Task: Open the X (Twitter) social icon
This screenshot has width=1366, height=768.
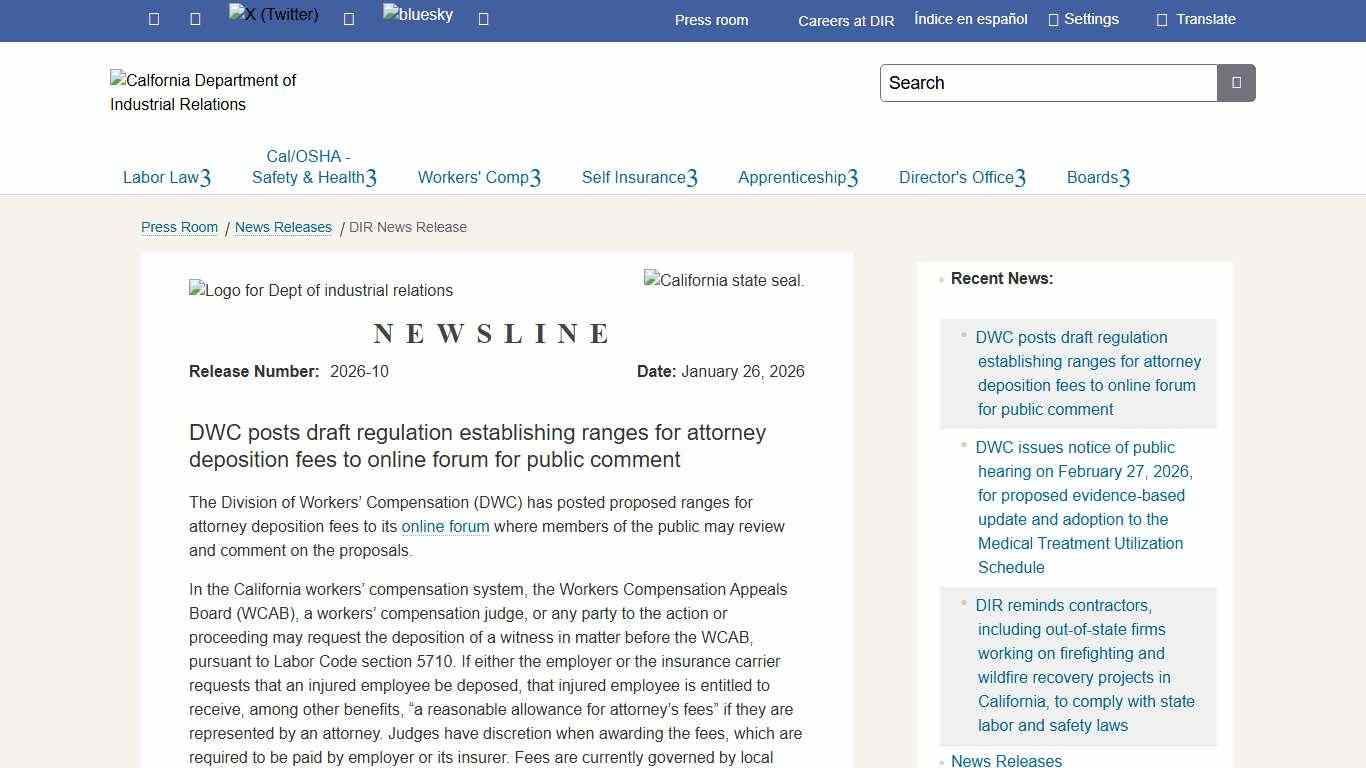Action: (x=271, y=15)
